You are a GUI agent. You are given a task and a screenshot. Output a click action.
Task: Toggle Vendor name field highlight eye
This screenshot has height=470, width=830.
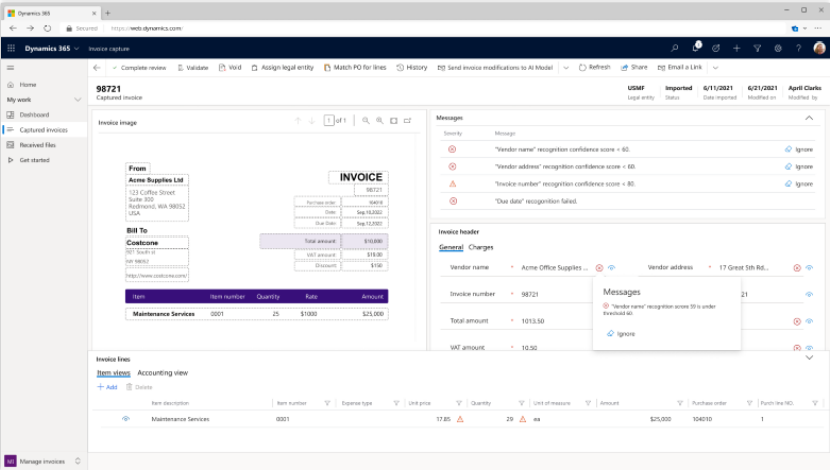[611, 268]
